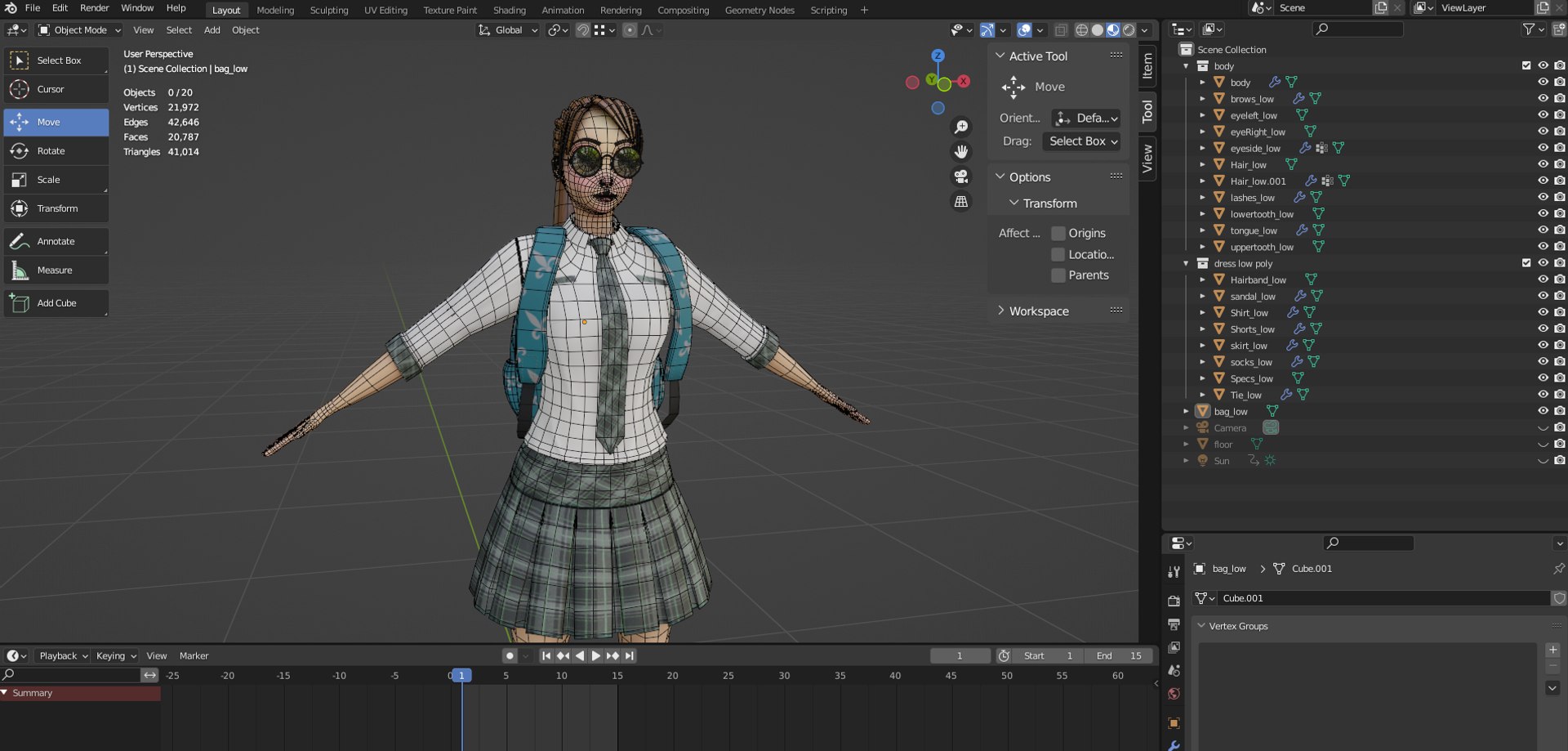The width and height of the screenshot is (1568, 751).
Task: Activate the Annotate tool
Action: (x=56, y=241)
